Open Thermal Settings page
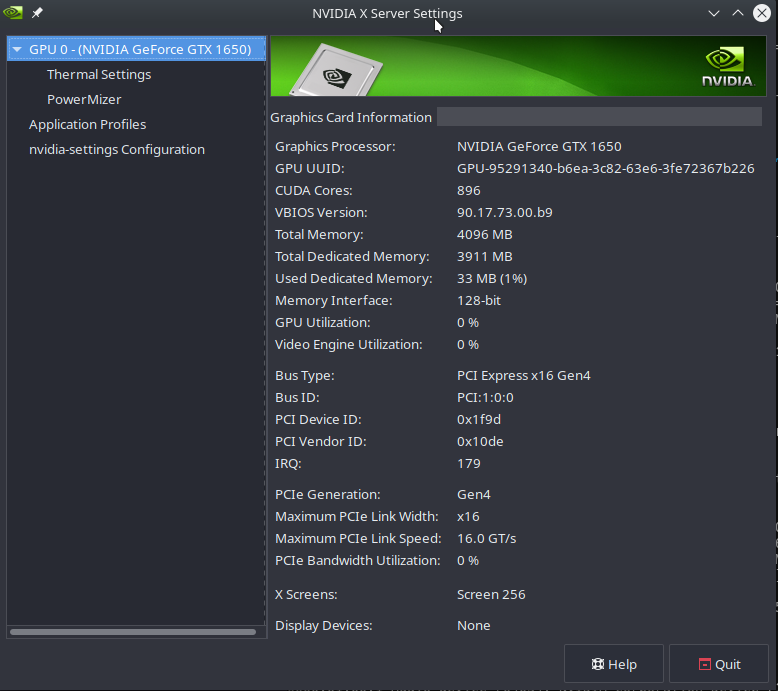Viewport: 778px width, 691px height. pyautogui.click(x=99, y=74)
